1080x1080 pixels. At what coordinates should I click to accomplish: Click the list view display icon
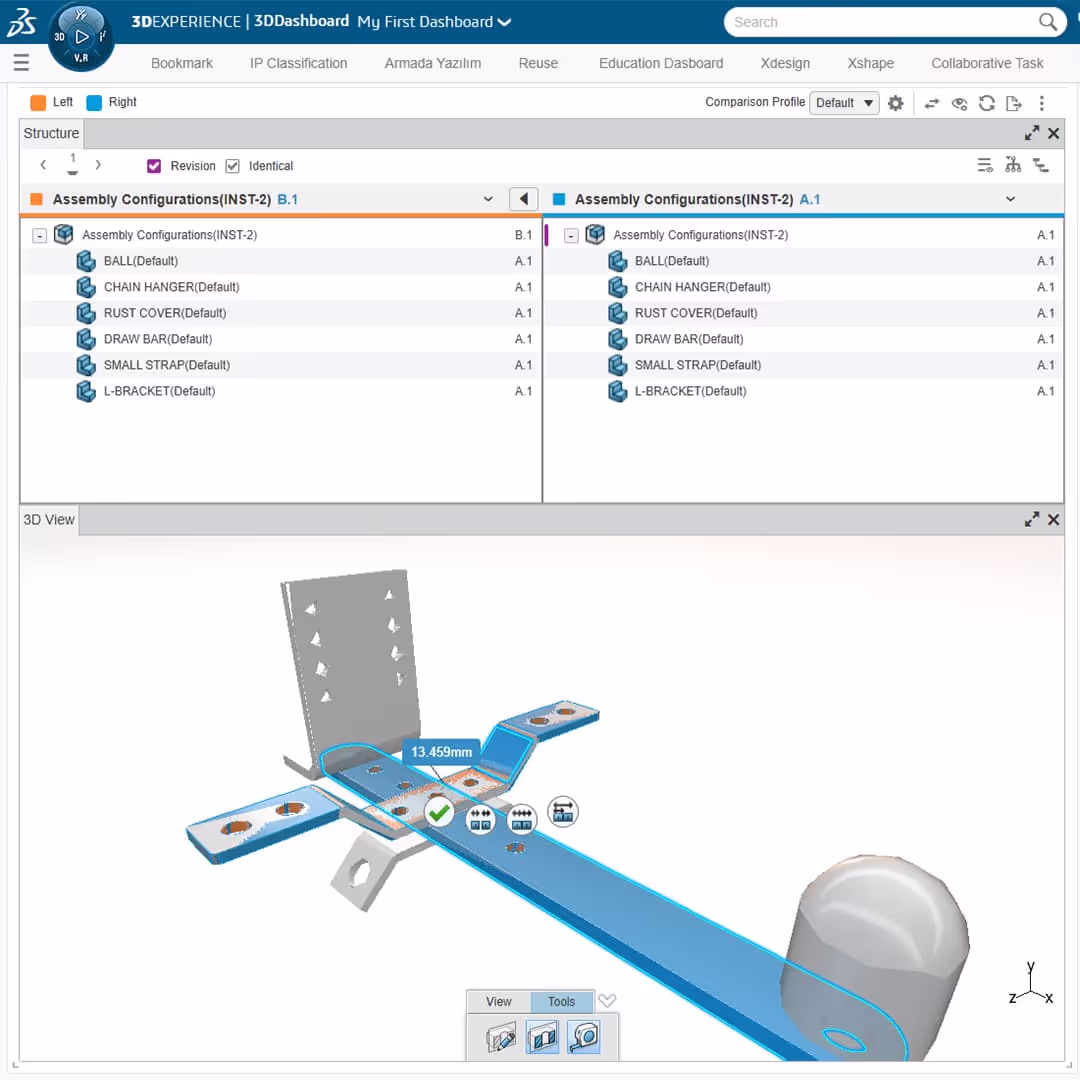(x=985, y=165)
